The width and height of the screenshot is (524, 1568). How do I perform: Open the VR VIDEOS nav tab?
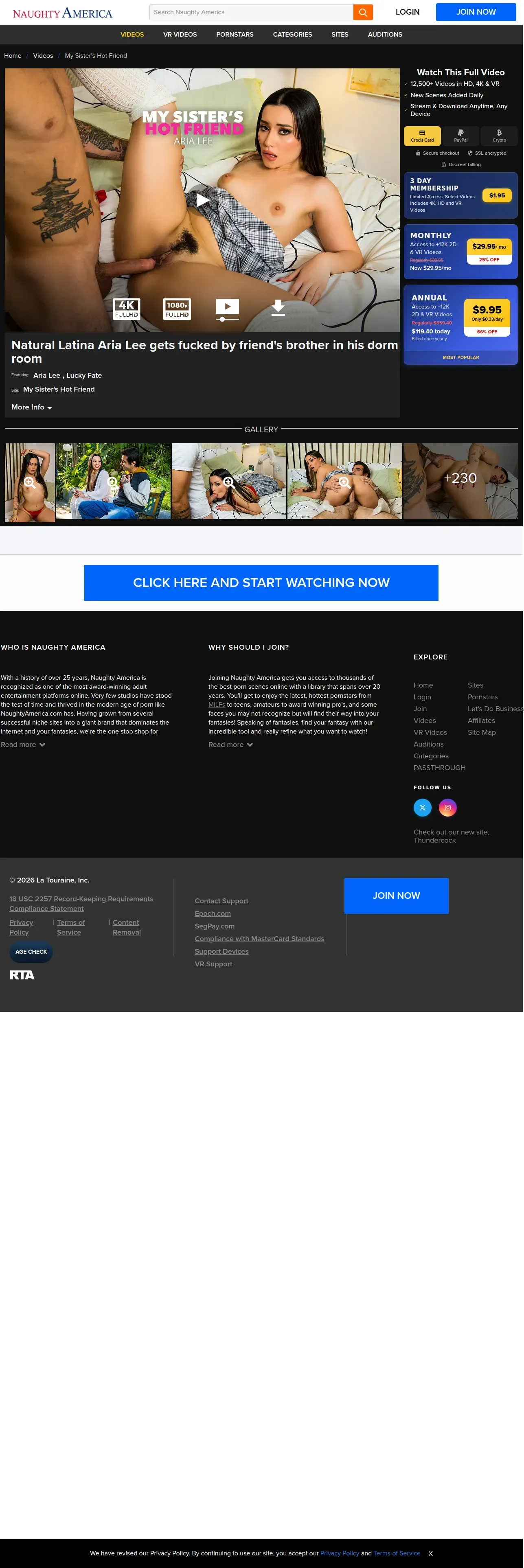coord(181,35)
